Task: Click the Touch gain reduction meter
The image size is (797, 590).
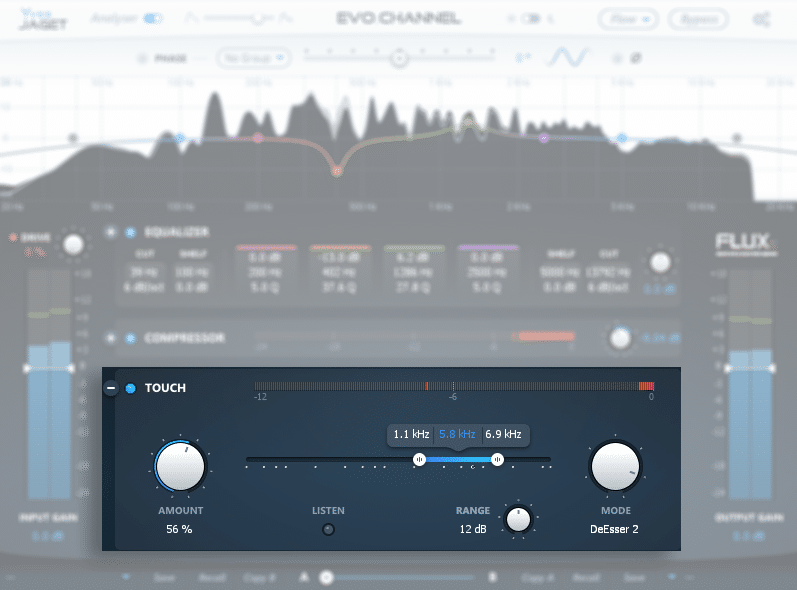Action: pyautogui.click(x=454, y=386)
